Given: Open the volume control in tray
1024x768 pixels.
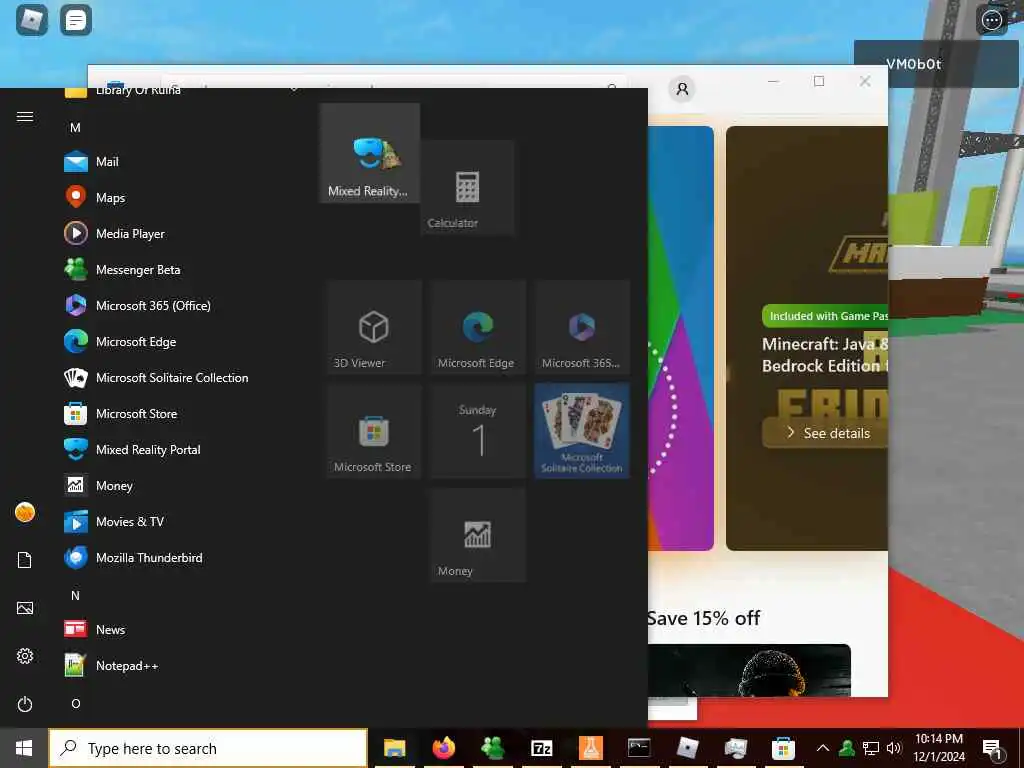Looking at the screenshot, I should coord(894,748).
